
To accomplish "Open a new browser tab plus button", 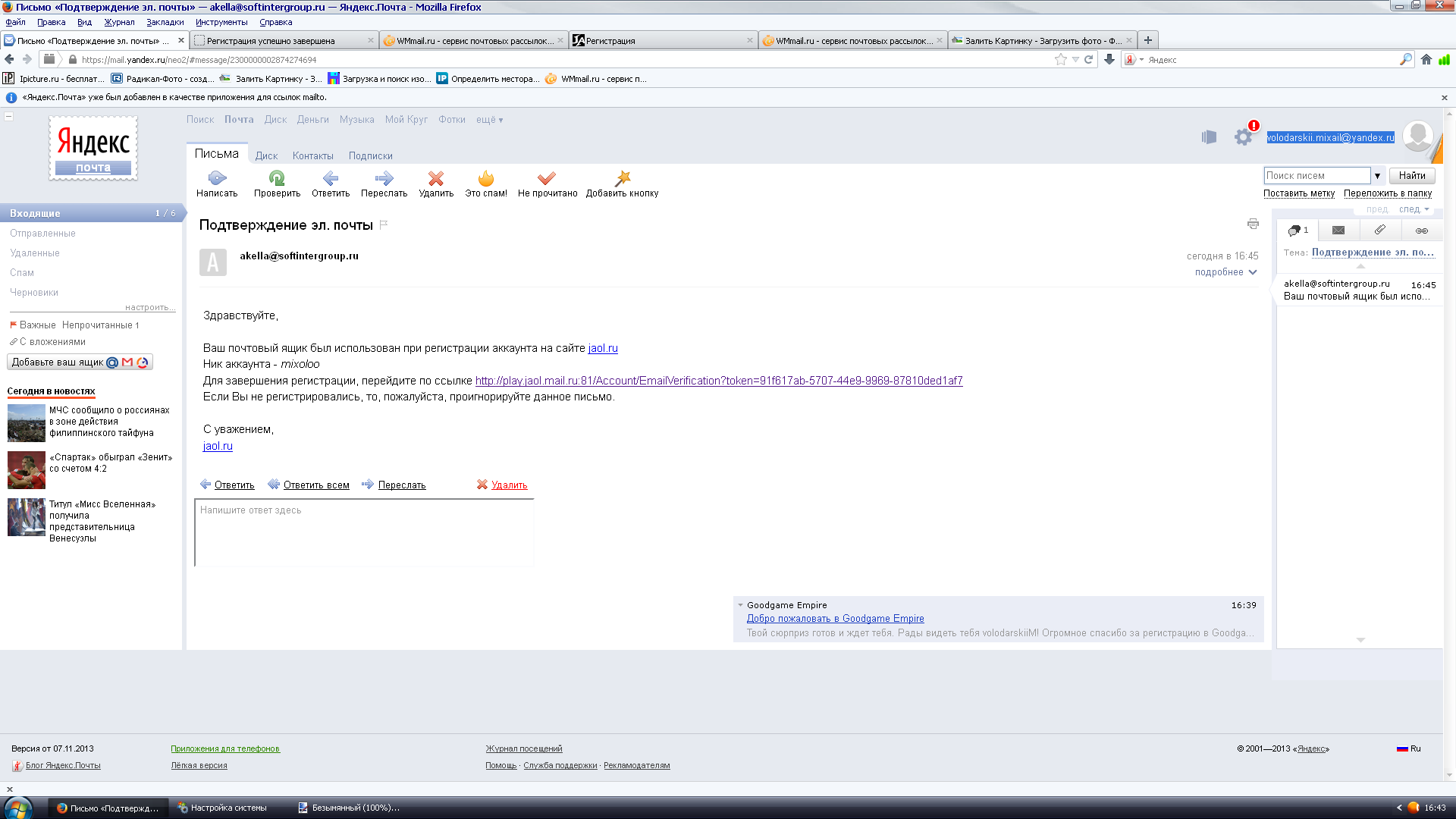I will [x=1148, y=40].
